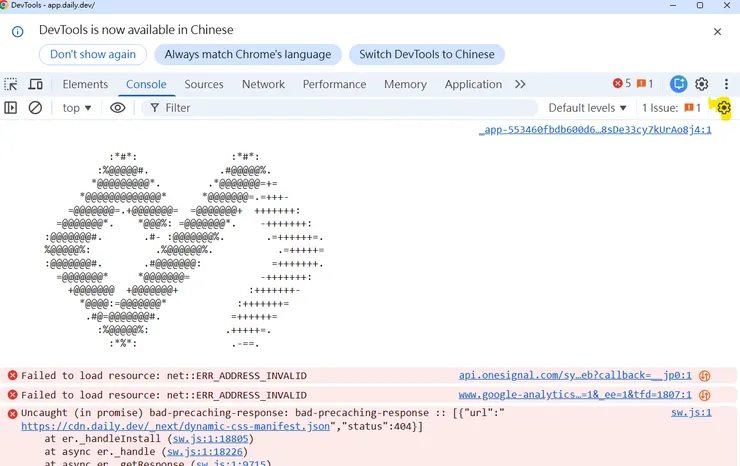The height and width of the screenshot is (466, 740).
Task: Click the '1 Issue:' label text
Action: coord(660,108)
